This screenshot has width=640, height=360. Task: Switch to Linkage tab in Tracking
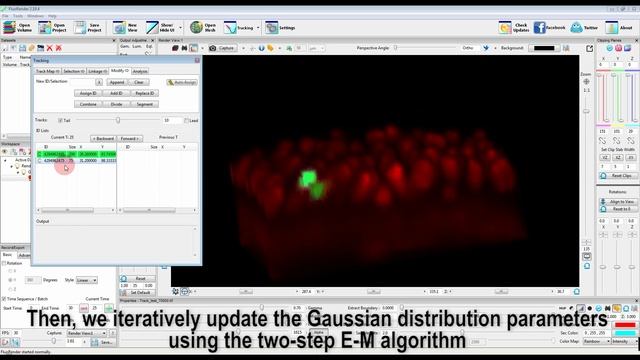(x=98, y=71)
